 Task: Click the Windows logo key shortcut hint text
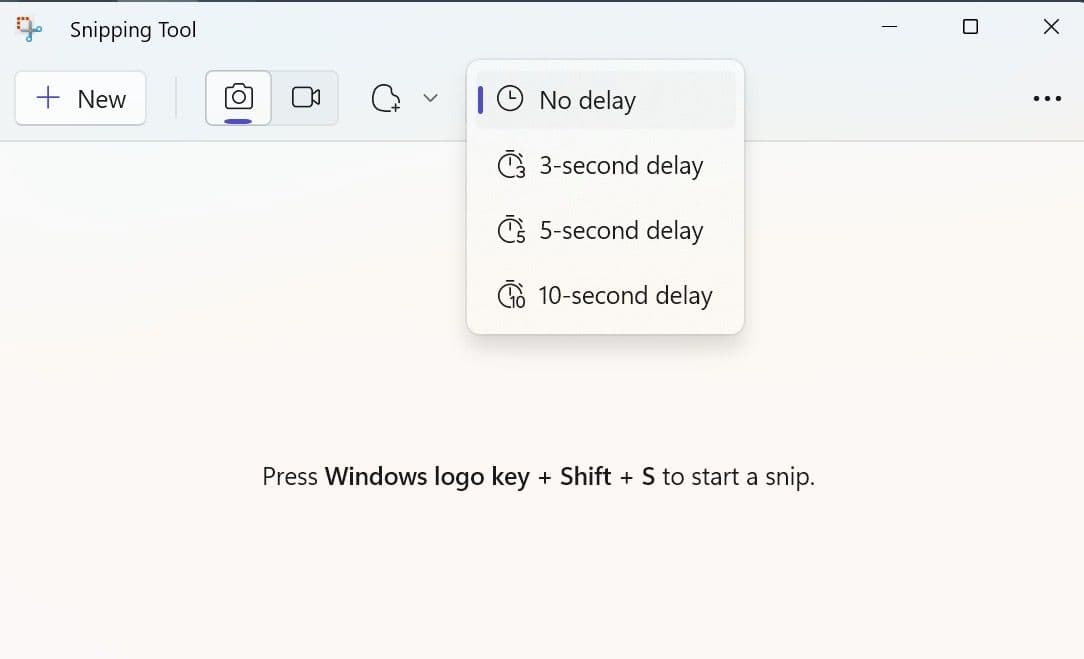538,476
